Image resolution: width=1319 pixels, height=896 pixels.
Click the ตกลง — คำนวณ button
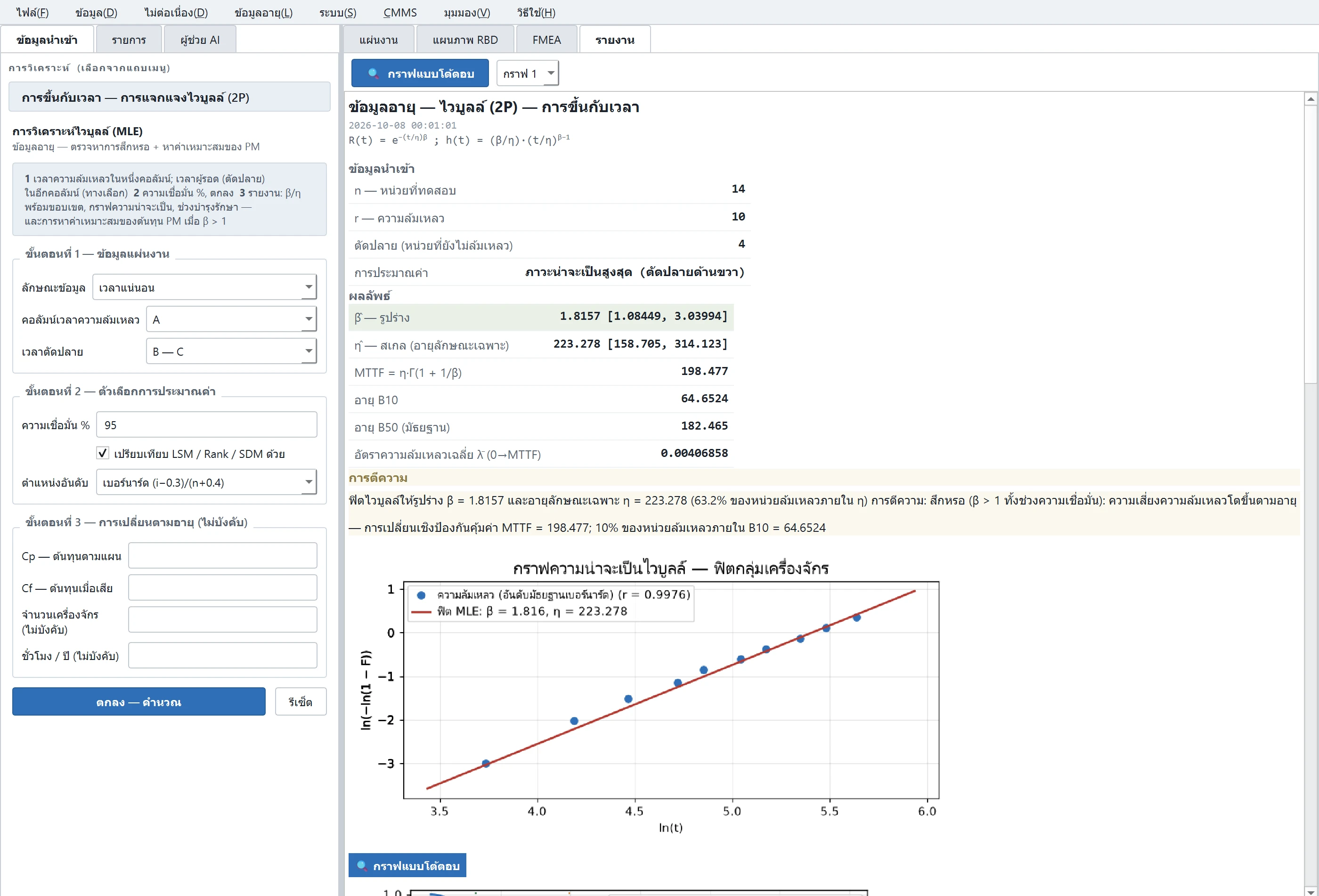[x=138, y=701]
